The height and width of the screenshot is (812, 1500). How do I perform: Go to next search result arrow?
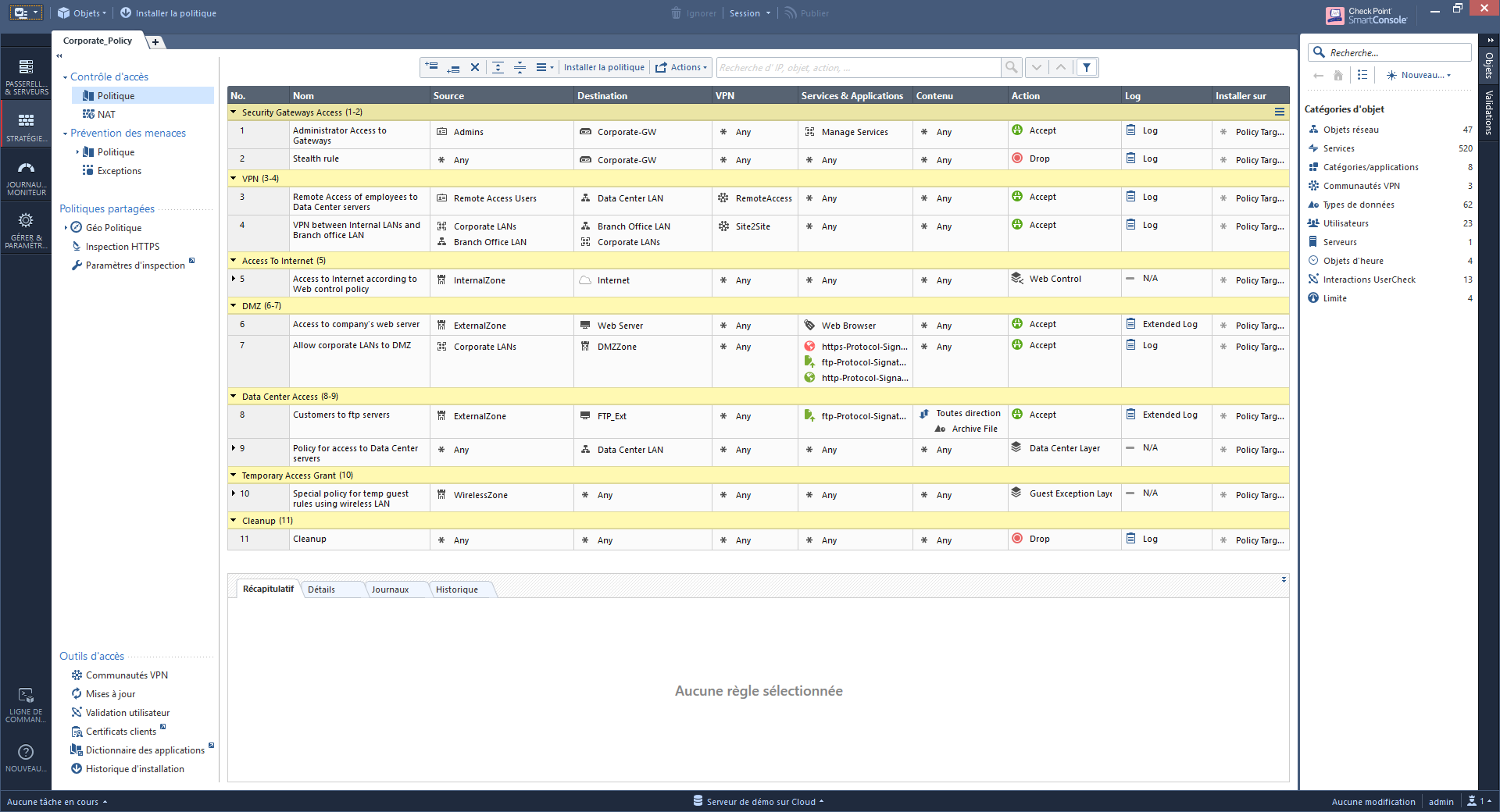click(1037, 67)
